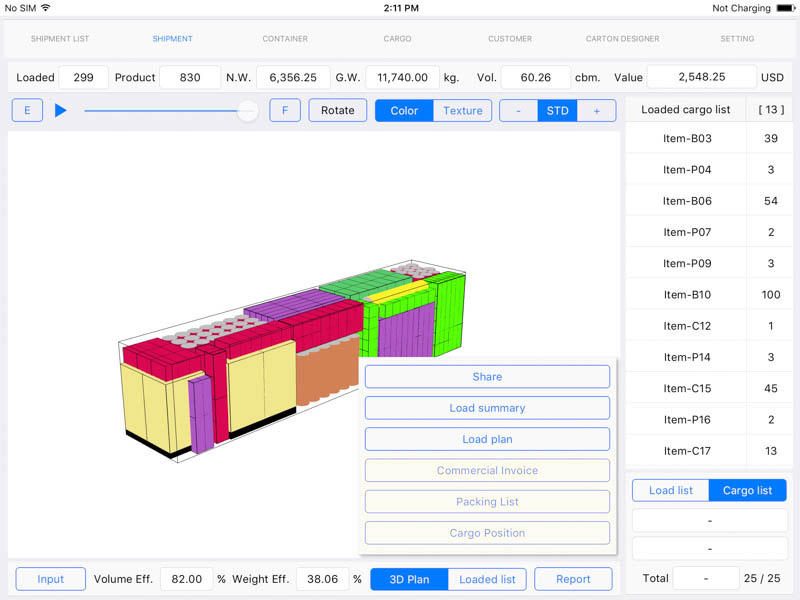The height and width of the screenshot is (600, 800).
Task: Choose Share from the report menu
Action: (487, 377)
